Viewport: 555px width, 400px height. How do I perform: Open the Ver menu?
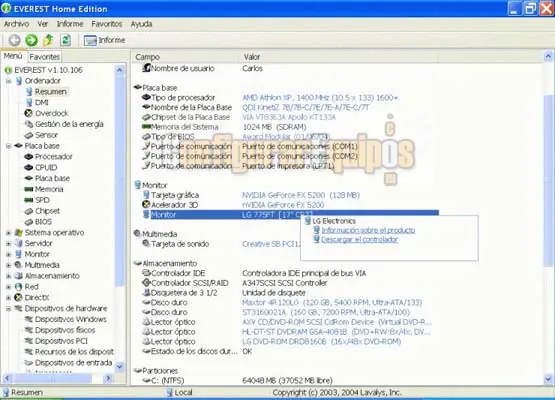(42, 24)
